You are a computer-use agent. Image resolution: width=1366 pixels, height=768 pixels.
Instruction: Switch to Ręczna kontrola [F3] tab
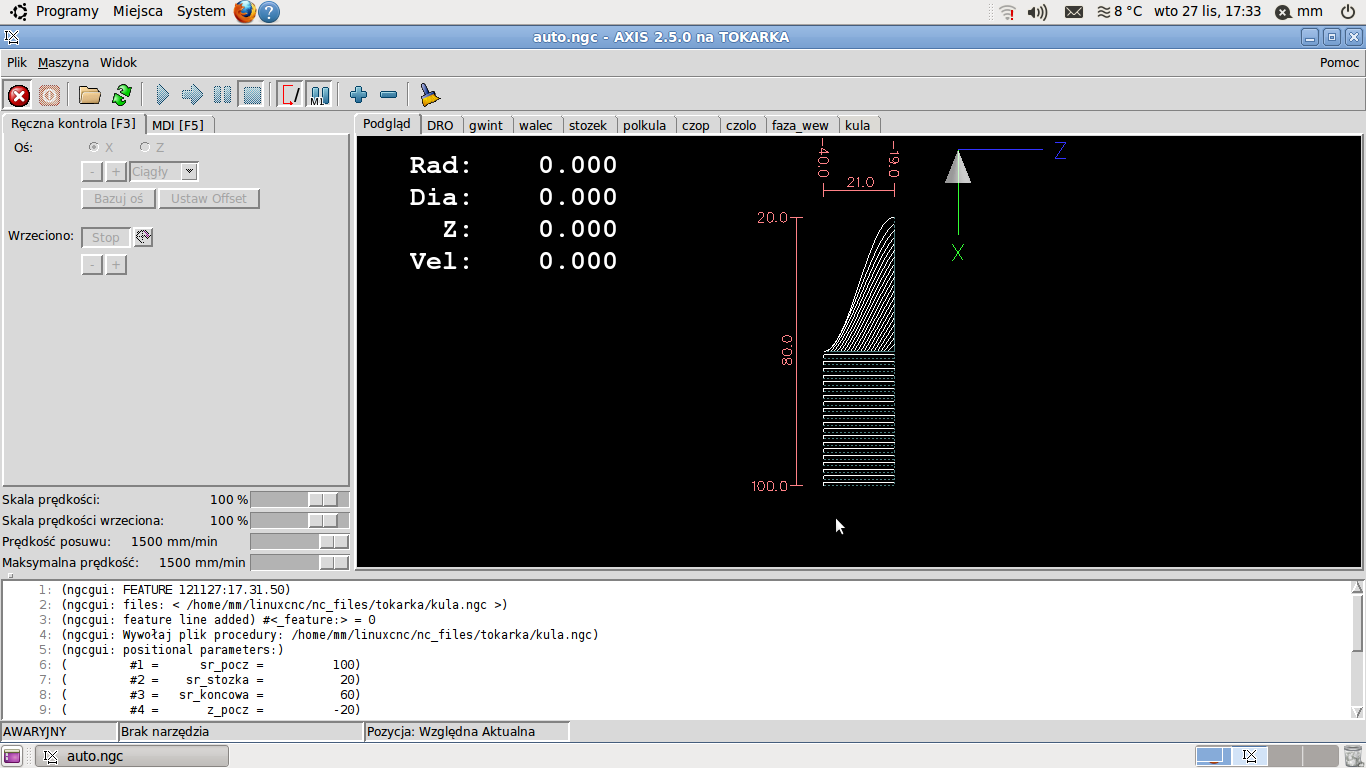pos(73,124)
